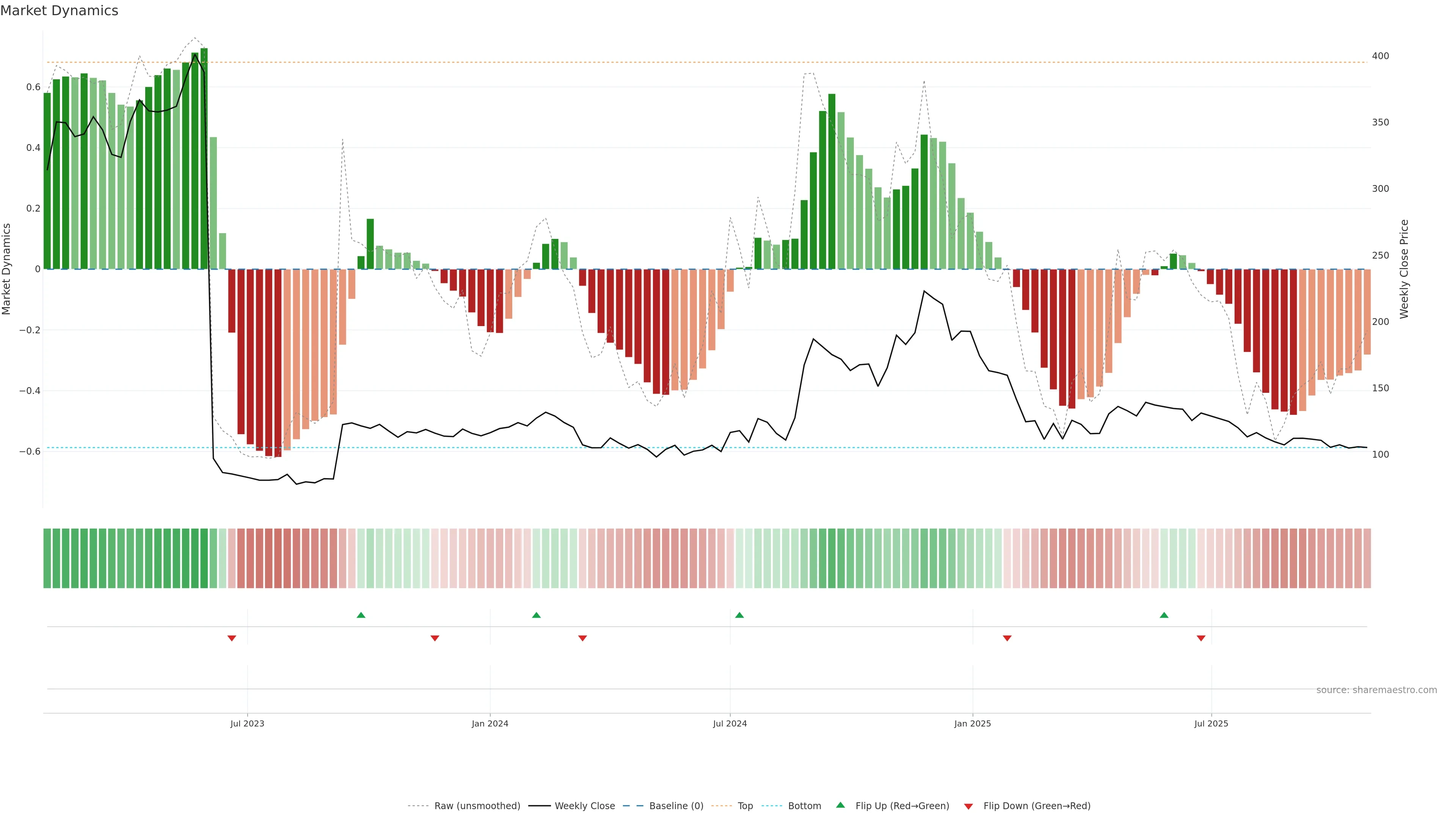Click the Jul 2024 axis label
This screenshot has height=819, width=1456.
[730, 723]
